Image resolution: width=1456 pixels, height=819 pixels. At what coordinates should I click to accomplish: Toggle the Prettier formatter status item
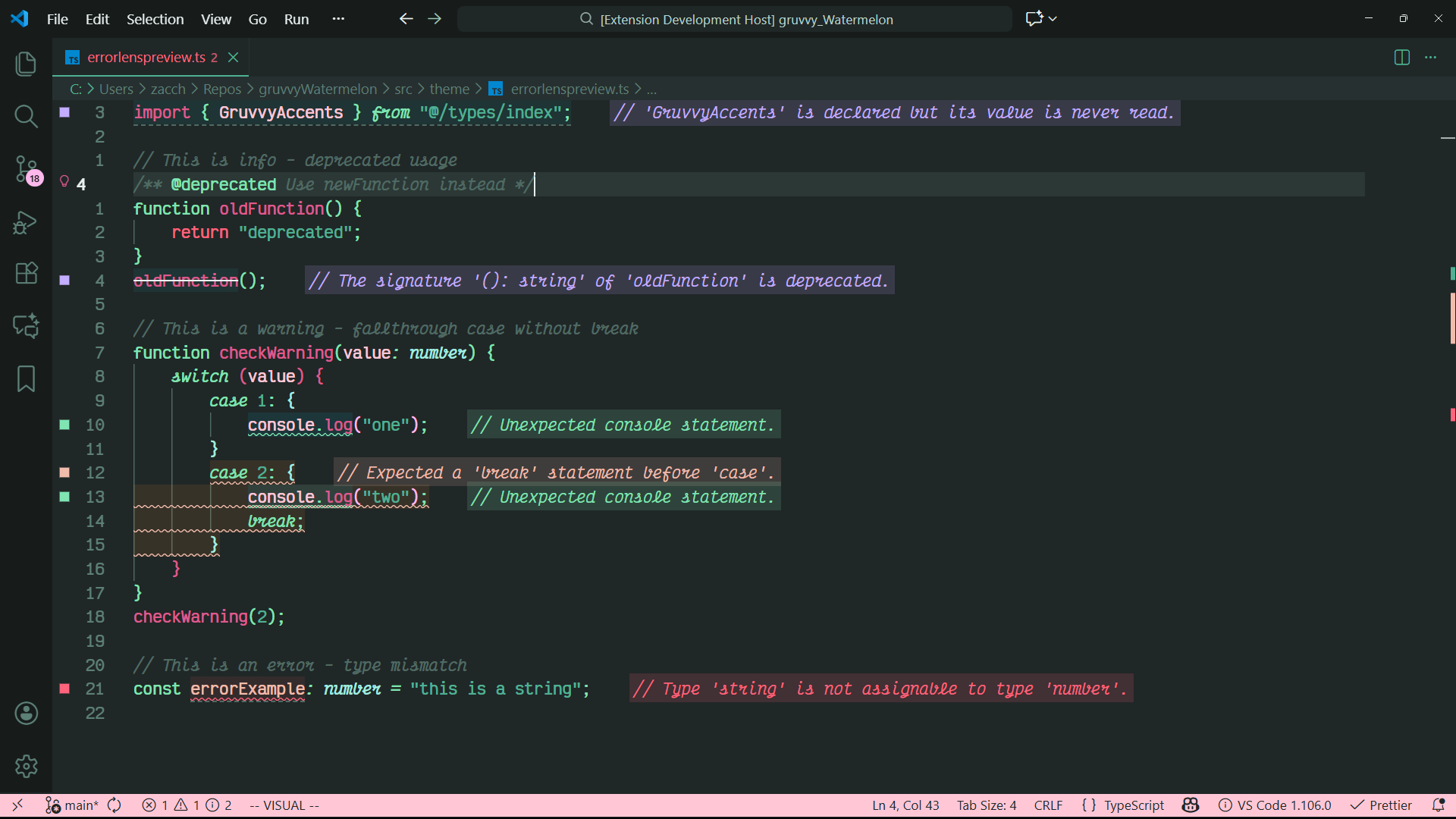(x=1382, y=805)
